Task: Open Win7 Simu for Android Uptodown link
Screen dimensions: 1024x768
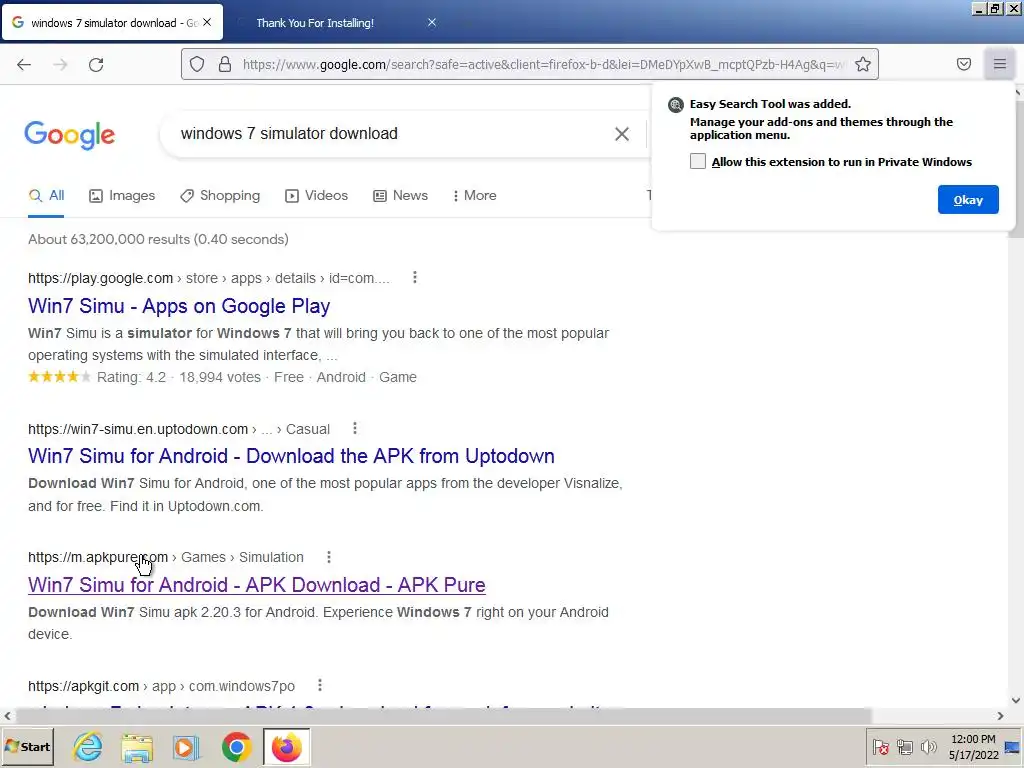Action: tap(291, 456)
